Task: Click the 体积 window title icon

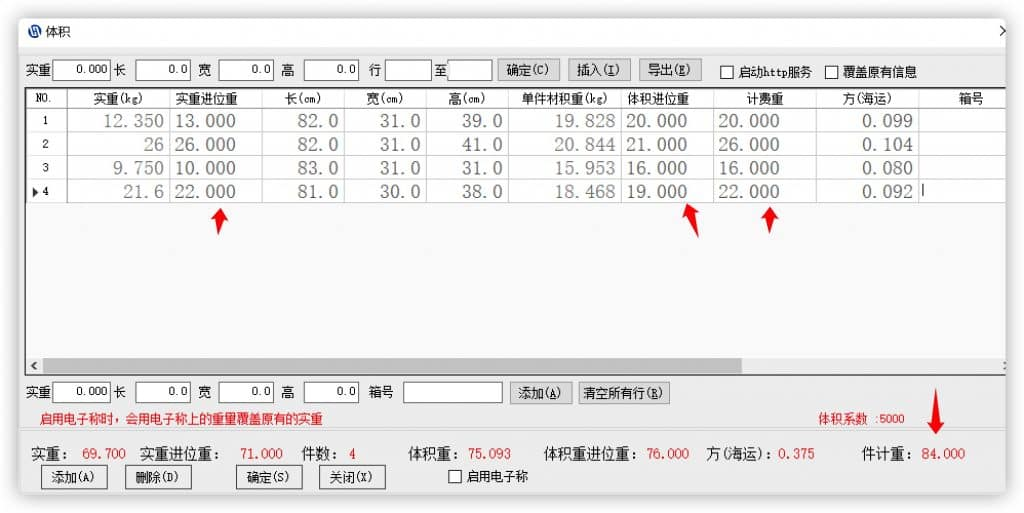Action: [34, 32]
